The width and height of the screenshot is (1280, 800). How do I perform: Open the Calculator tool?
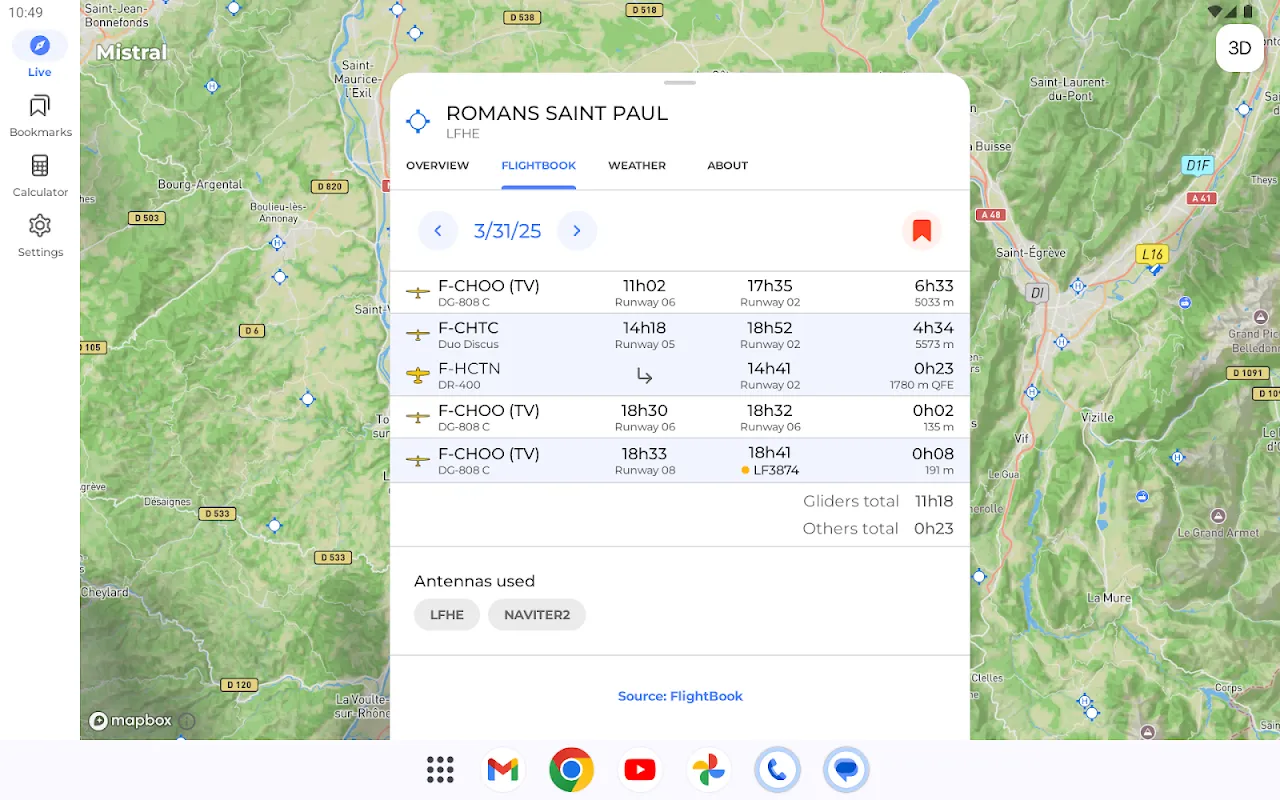pos(40,176)
